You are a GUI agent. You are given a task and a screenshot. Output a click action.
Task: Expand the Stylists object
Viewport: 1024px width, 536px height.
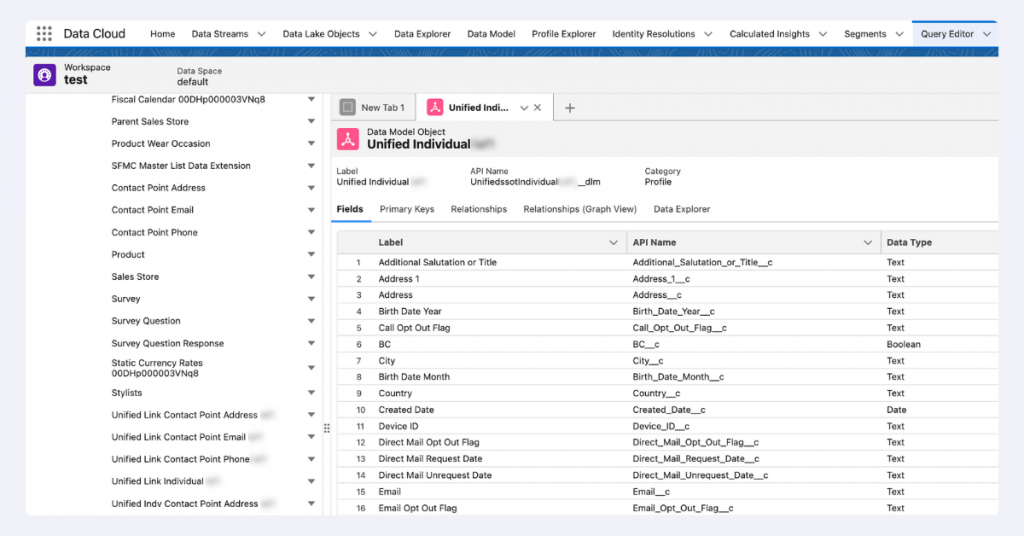[312, 393]
